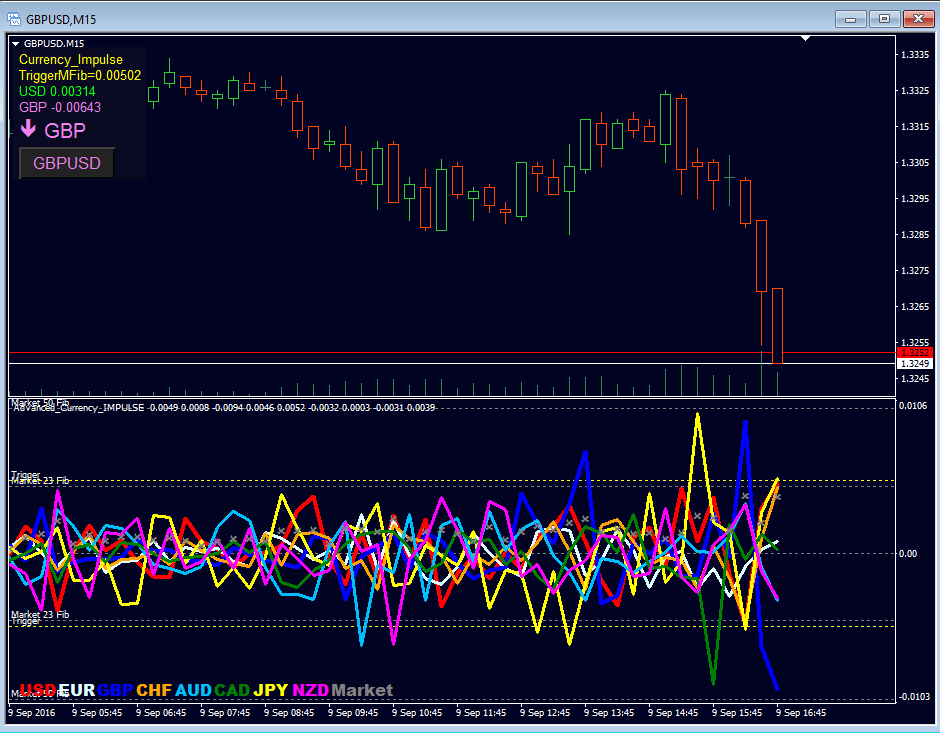This screenshot has height=733, width=940.
Task: Click the TriggerMFib=0.00502 label
Action: pos(80,75)
